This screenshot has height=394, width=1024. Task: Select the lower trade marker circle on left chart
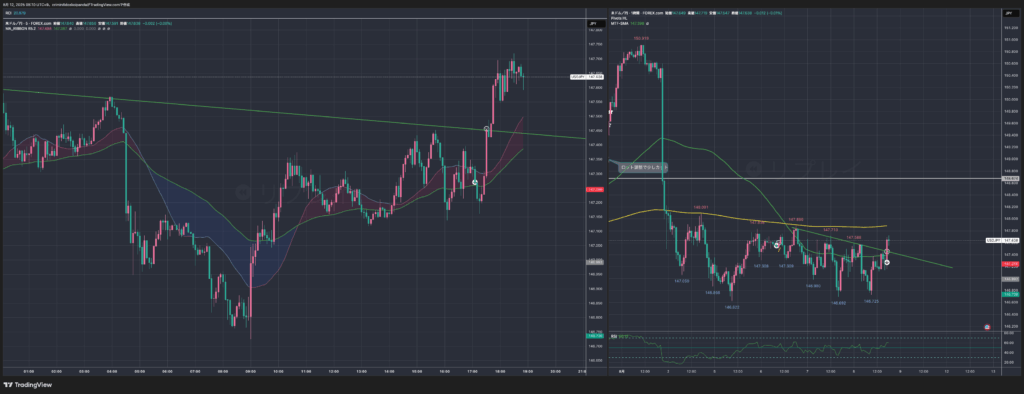click(x=475, y=182)
